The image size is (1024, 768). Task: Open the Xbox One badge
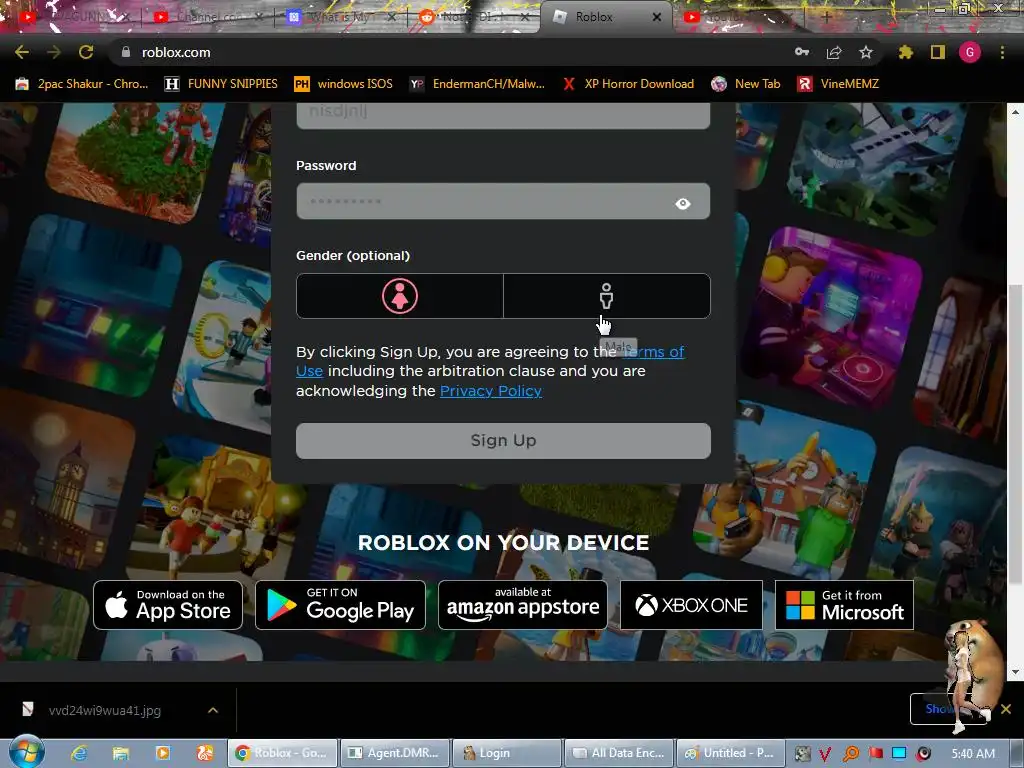click(691, 605)
